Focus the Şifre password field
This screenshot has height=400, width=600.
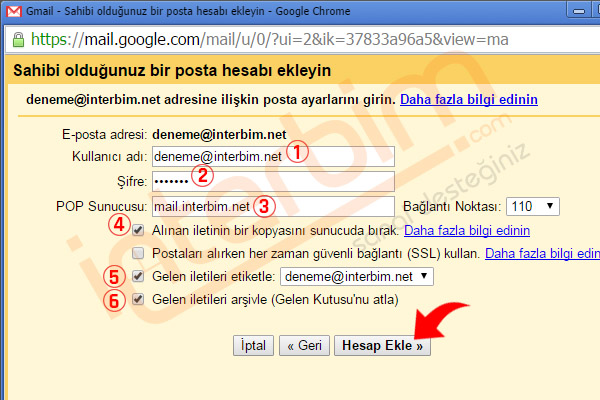click(x=273, y=181)
